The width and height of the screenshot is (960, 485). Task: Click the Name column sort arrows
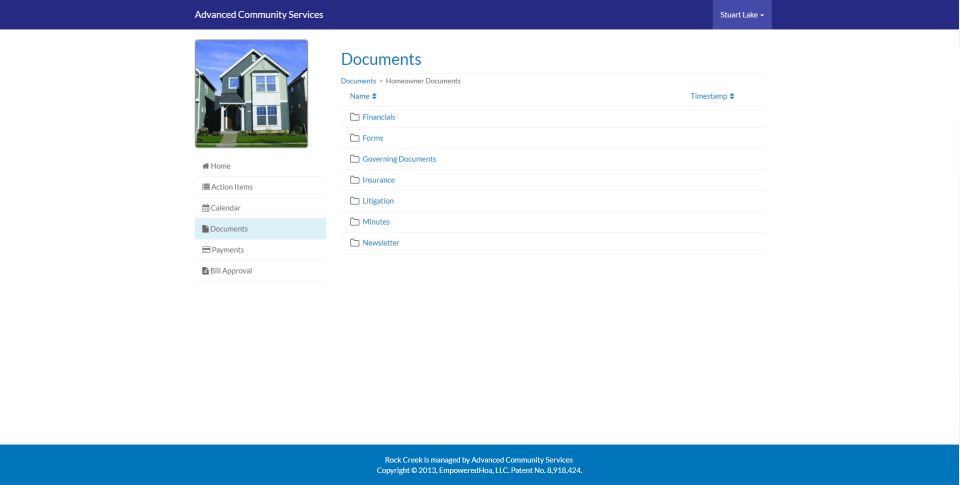point(374,96)
